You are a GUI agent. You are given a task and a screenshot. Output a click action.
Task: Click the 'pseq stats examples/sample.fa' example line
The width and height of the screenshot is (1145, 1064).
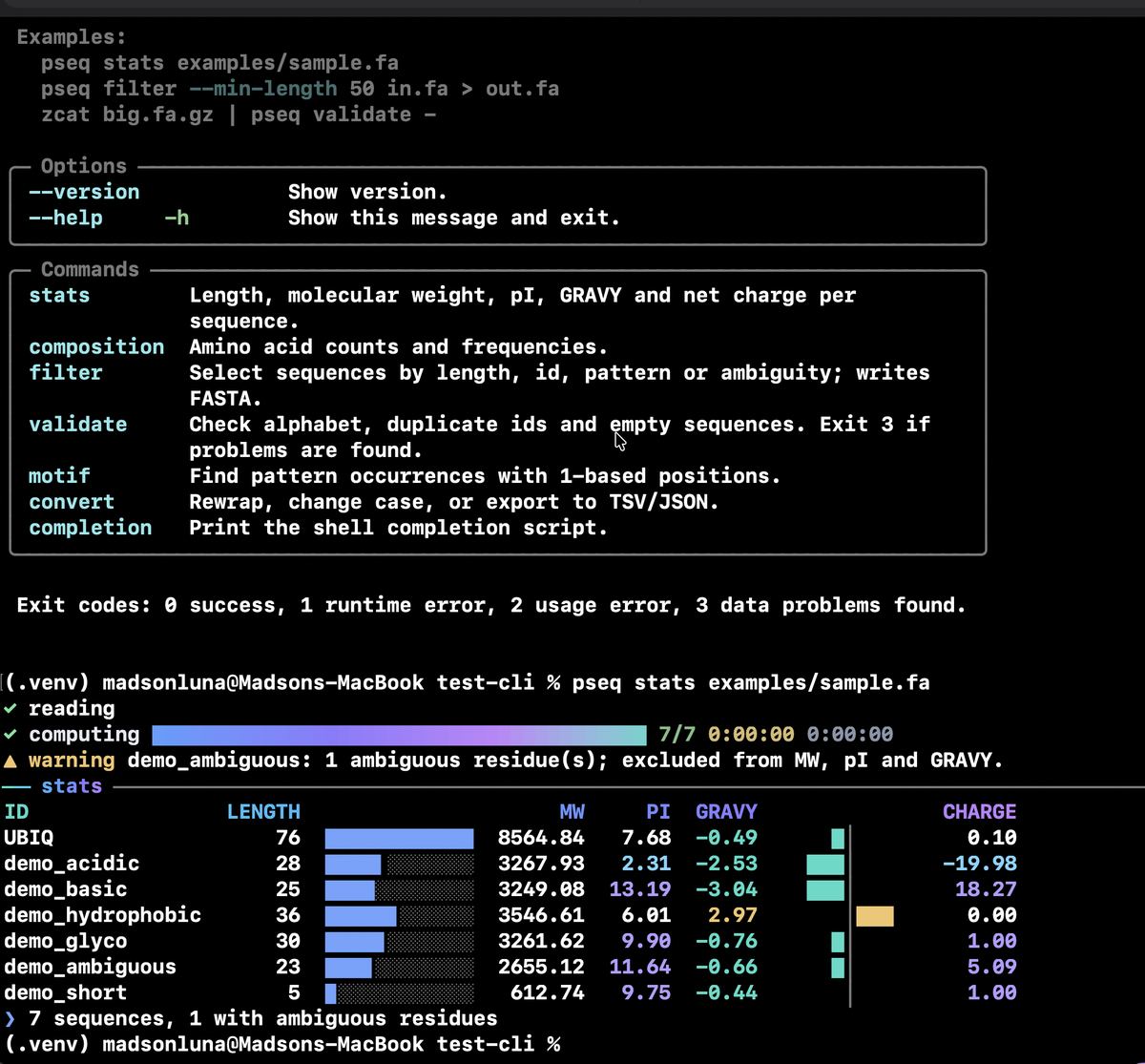220,63
